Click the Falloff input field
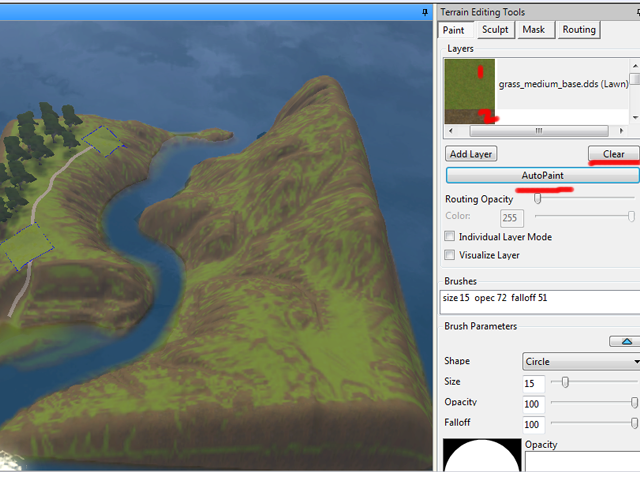This screenshot has width=640, height=480. [x=533, y=424]
